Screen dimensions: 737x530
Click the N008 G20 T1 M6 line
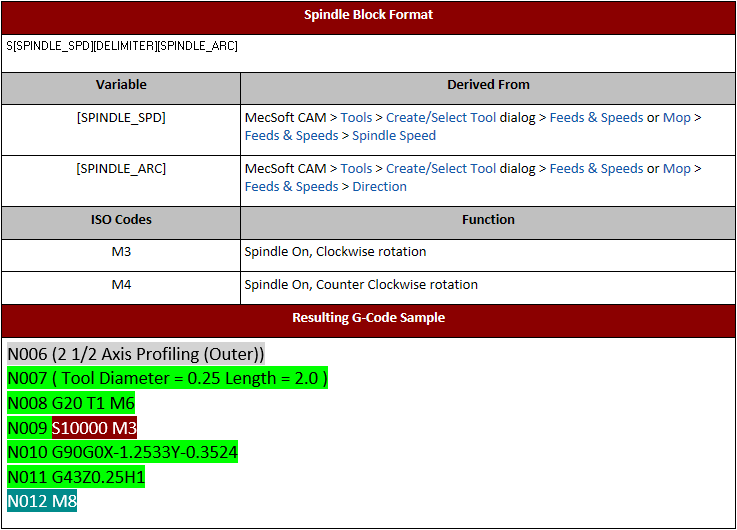[71, 403]
